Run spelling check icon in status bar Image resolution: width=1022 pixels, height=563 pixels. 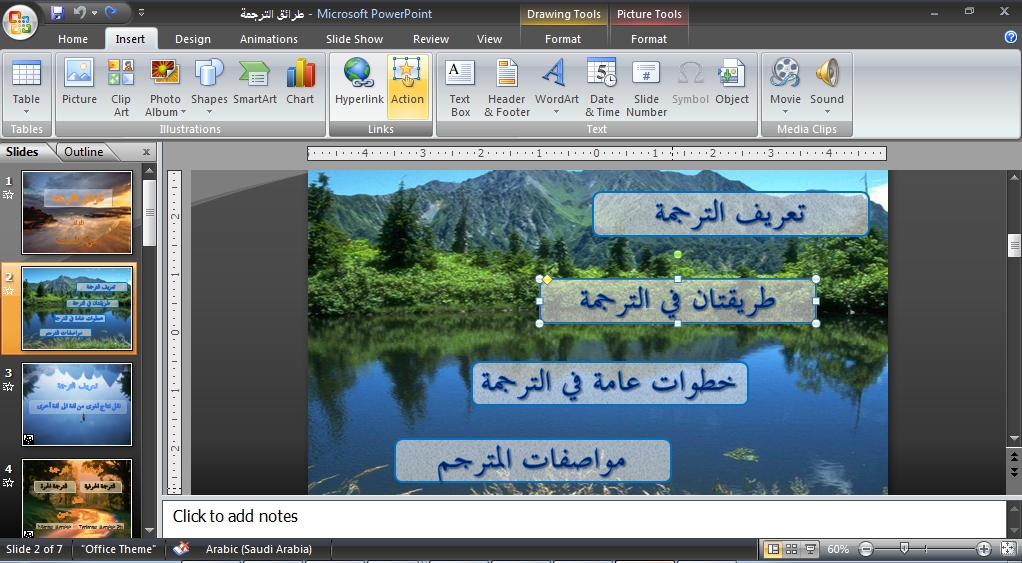(x=181, y=549)
